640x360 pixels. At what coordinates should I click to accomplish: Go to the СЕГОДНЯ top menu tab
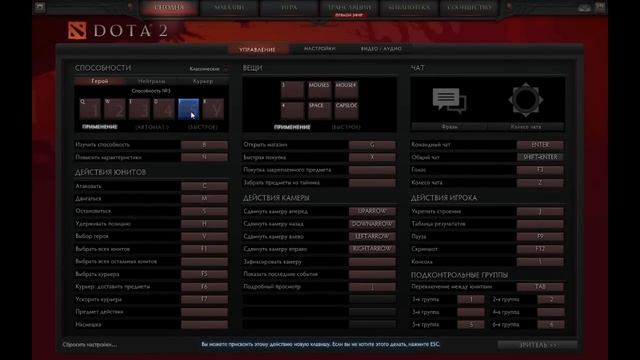coord(169,7)
